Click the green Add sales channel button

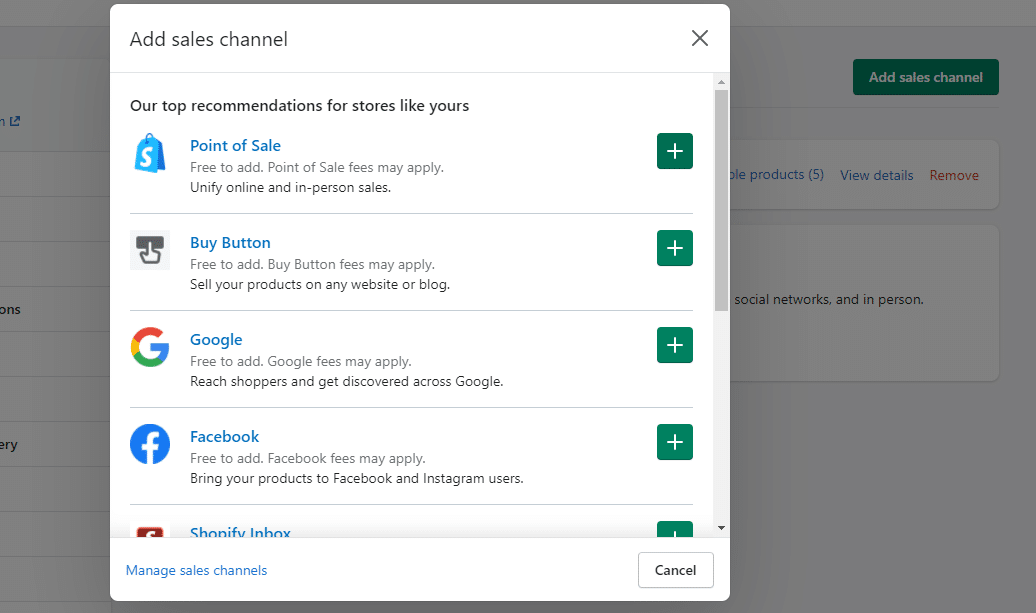925,77
